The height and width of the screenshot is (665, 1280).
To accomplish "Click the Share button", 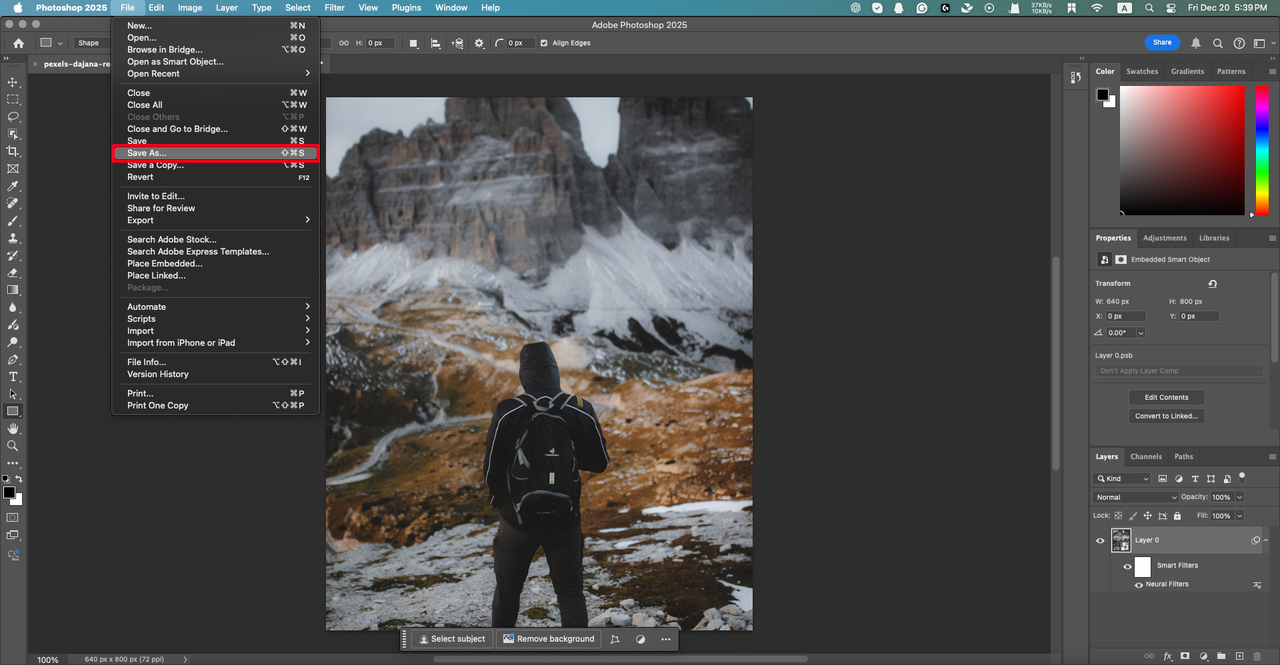I will pyautogui.click(x=1162, y=43).
